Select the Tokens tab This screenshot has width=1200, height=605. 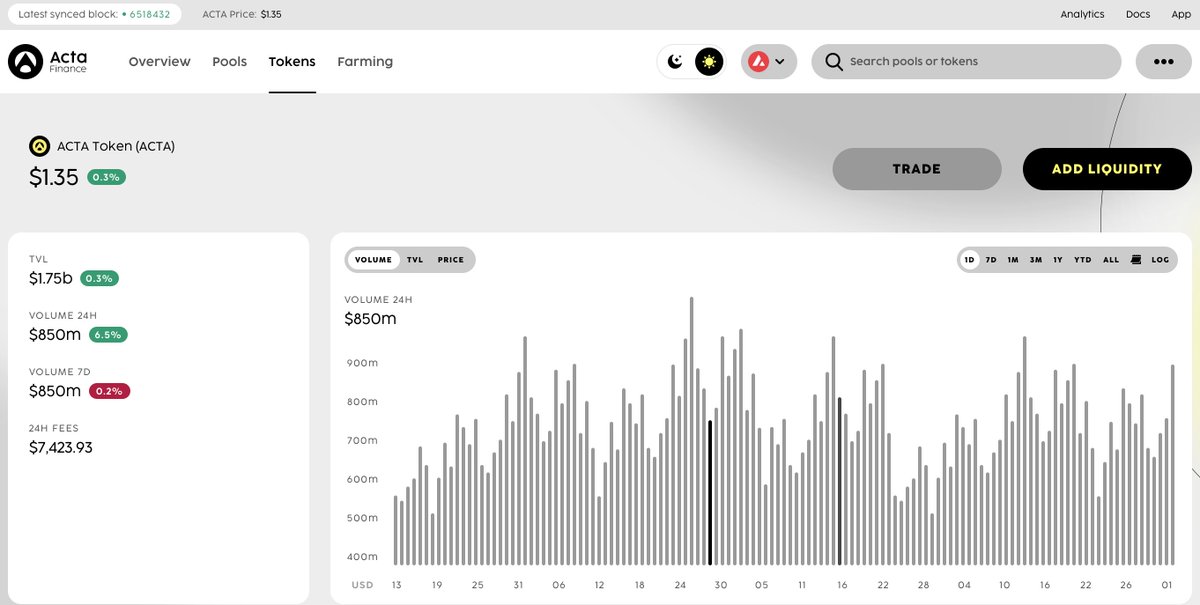[292, 62]
